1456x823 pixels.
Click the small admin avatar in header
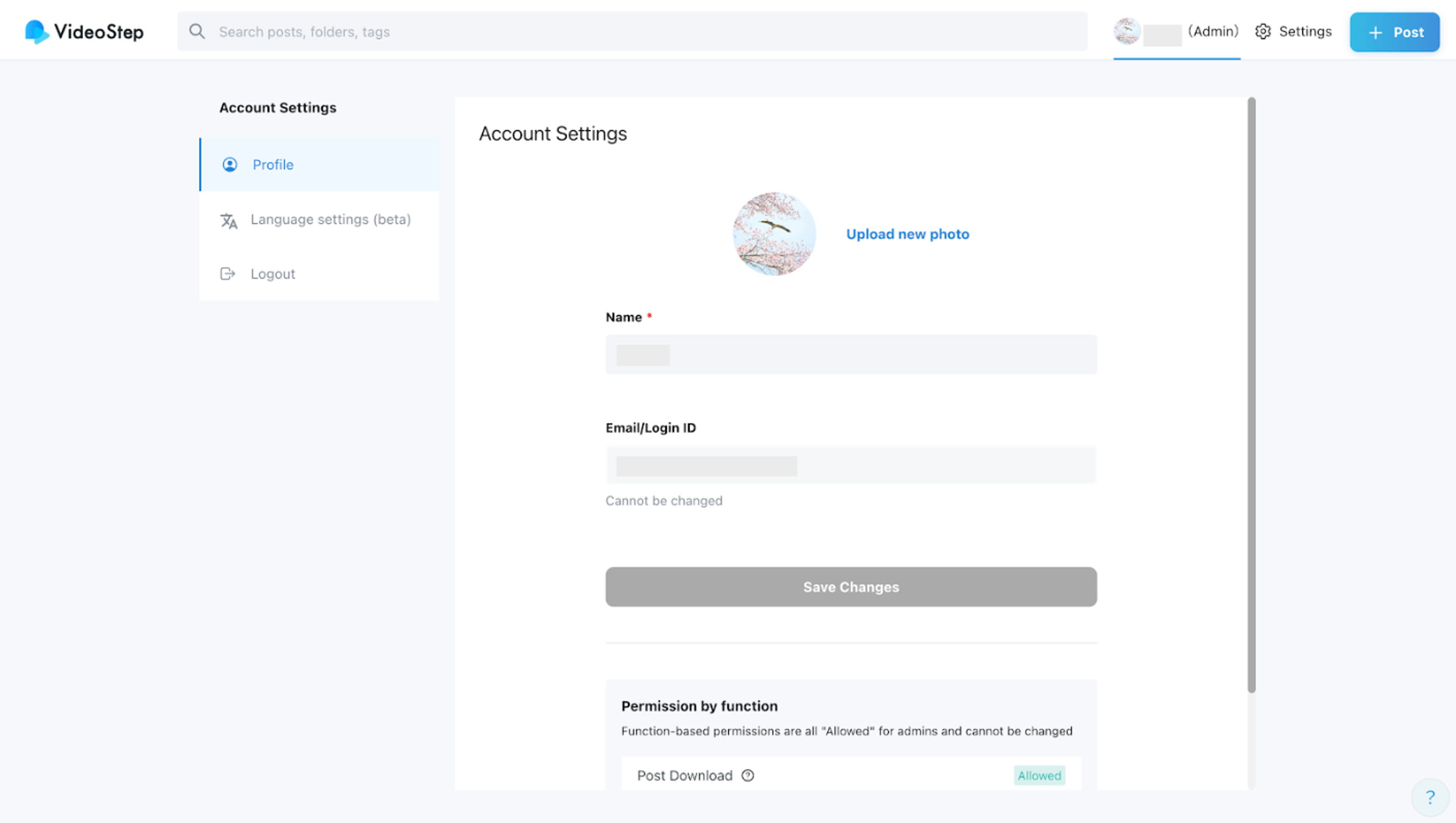click(x=1127, y=31)
